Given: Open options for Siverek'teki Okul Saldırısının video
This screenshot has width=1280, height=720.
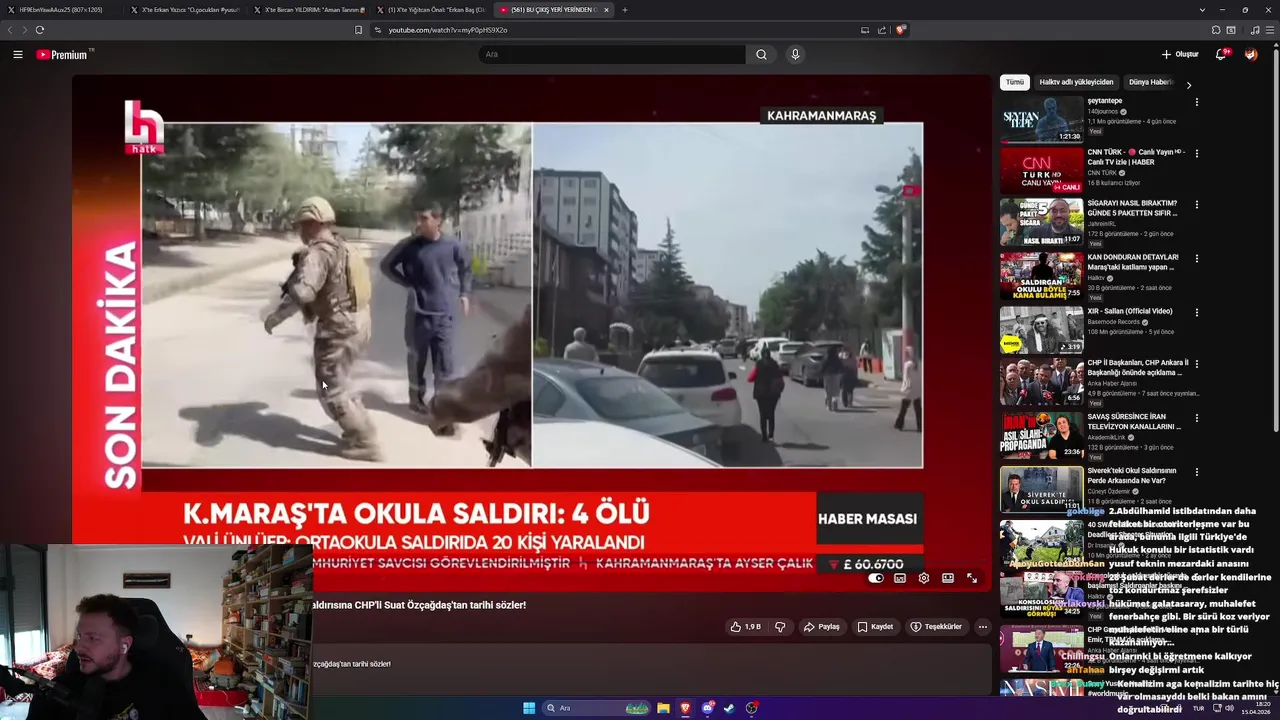Looking at the screenshot, I should pos(1196,472).
